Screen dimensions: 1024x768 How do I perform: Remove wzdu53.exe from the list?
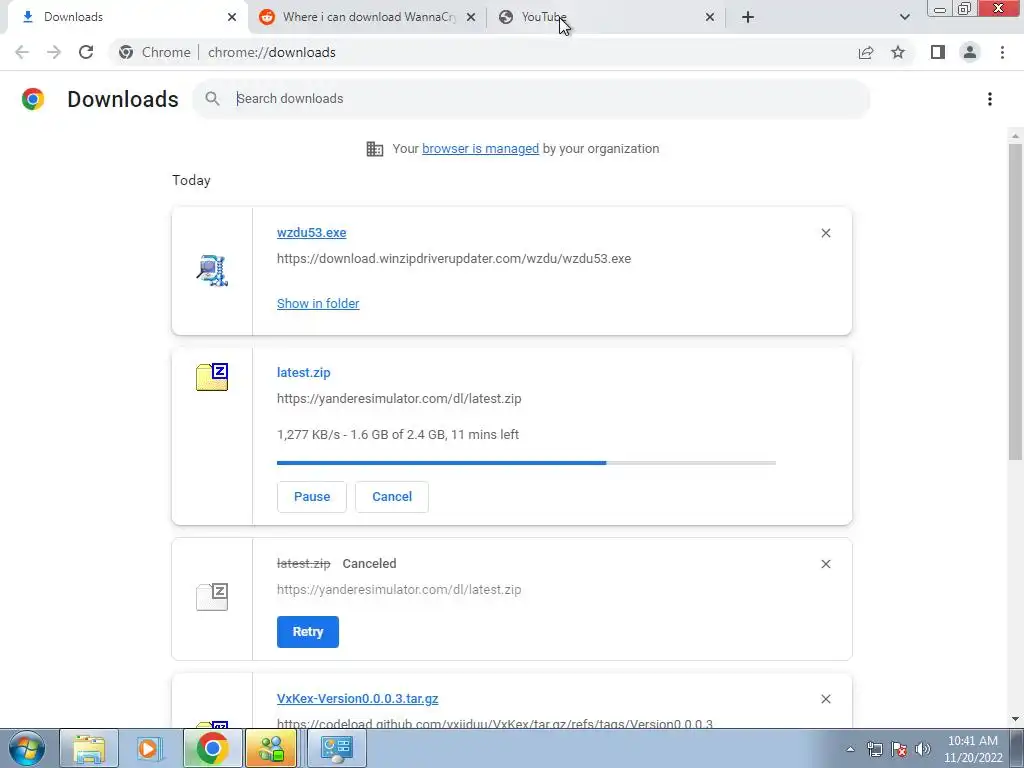click(x=825, y=233)
